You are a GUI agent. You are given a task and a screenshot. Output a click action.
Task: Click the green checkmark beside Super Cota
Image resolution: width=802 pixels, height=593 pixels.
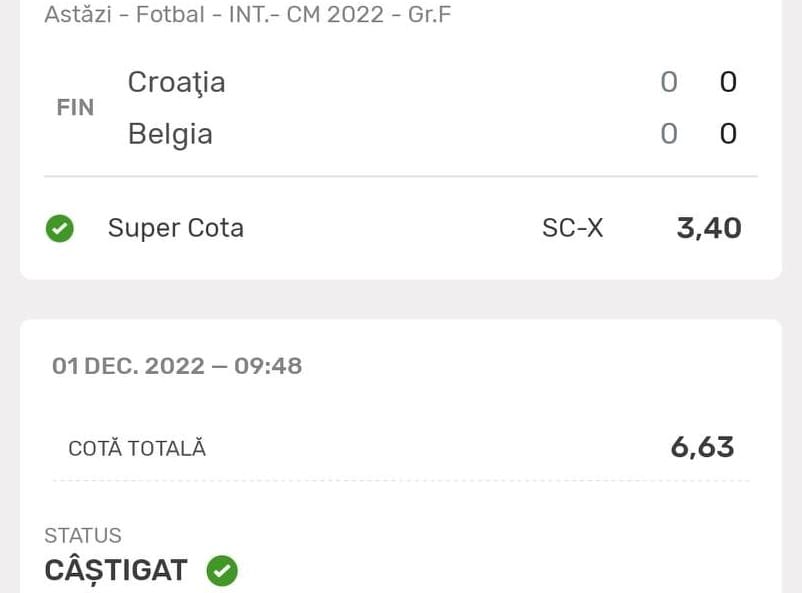(x=60, y=229)
